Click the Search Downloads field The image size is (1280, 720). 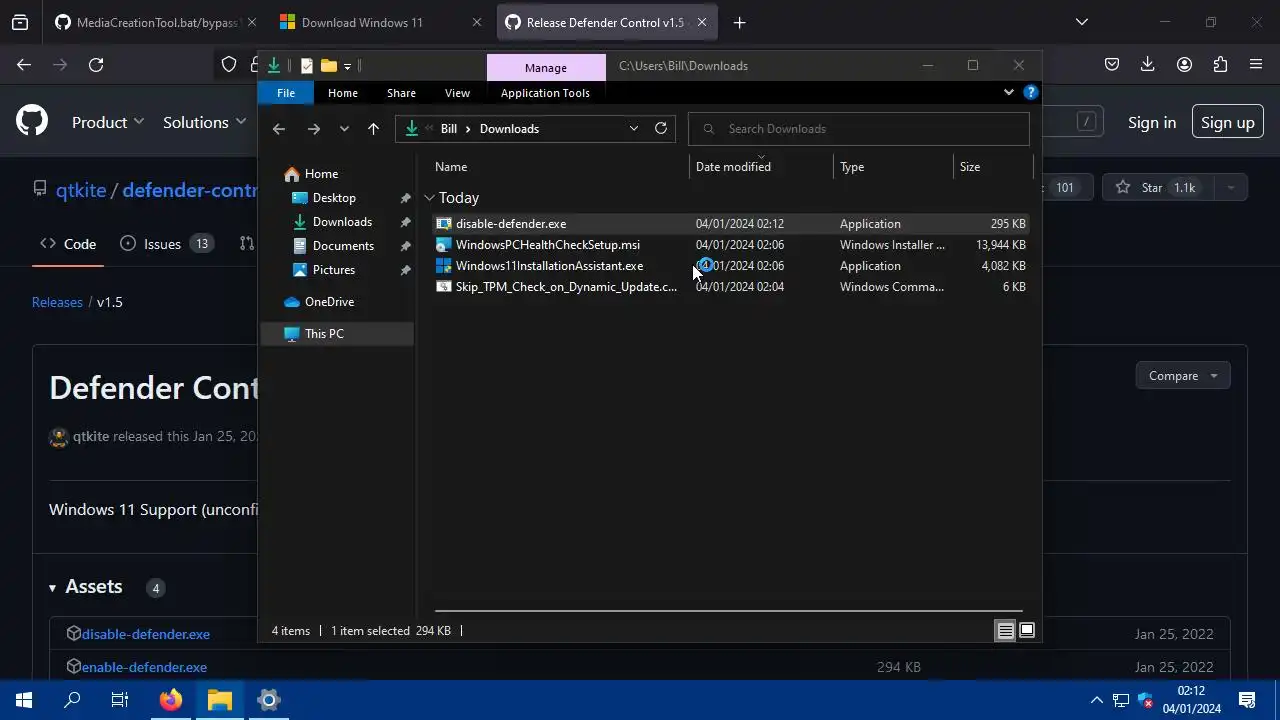coord(859,129)
